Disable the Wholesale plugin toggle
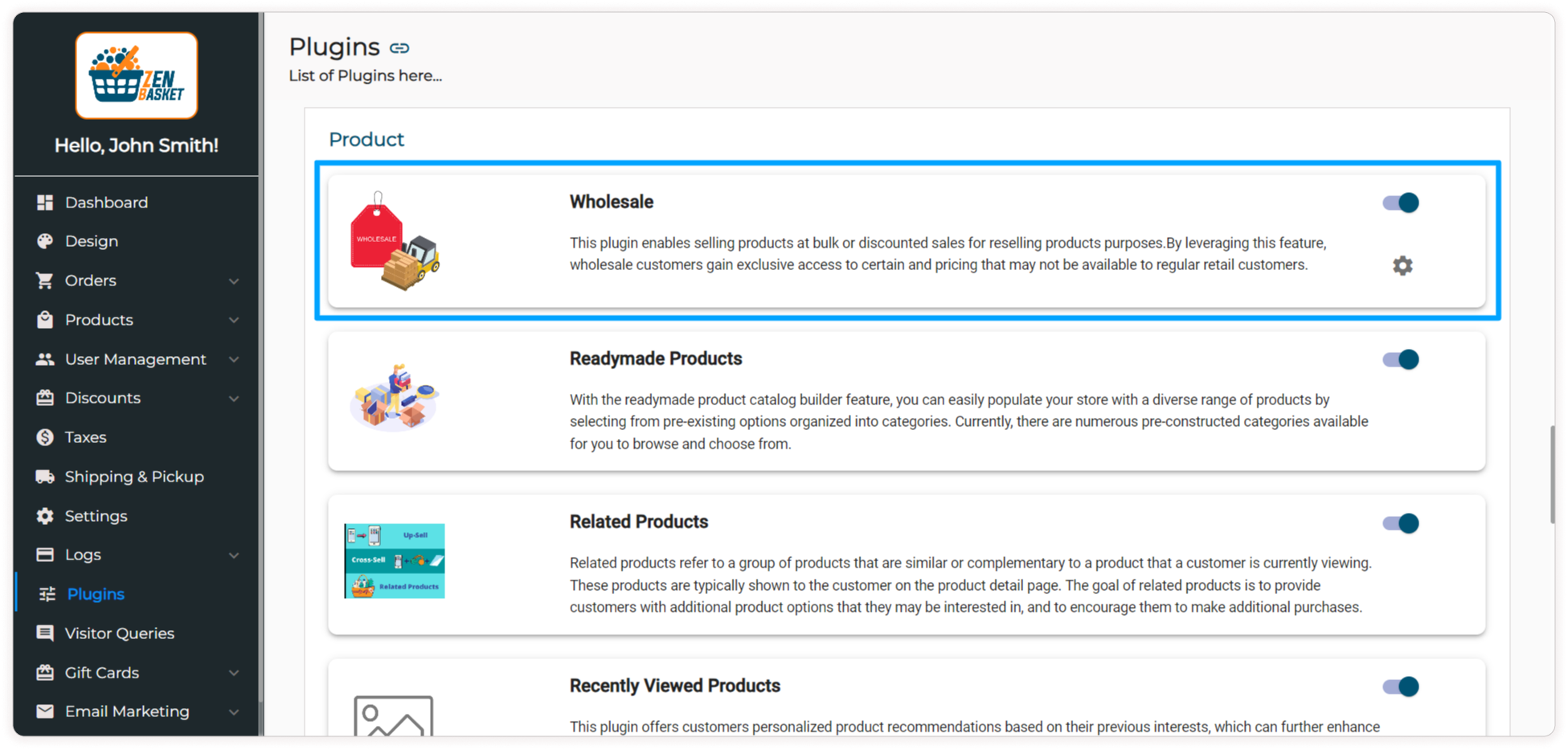Screen dimensions: 1568x750 point(1401,203)
